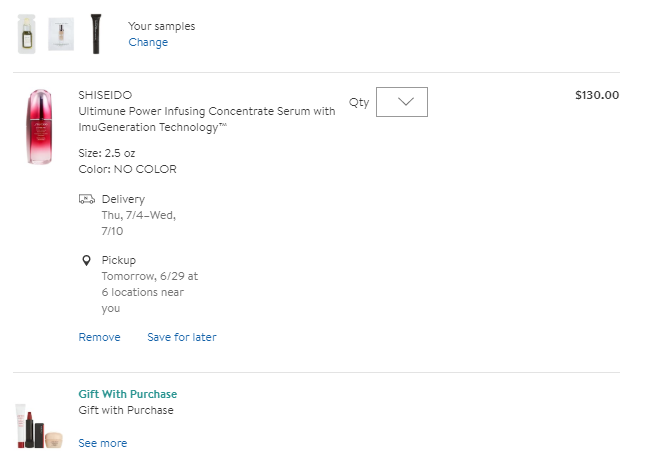647x466 pixels.
Task: Click the delivery truck icon
Action: point(87,199)
